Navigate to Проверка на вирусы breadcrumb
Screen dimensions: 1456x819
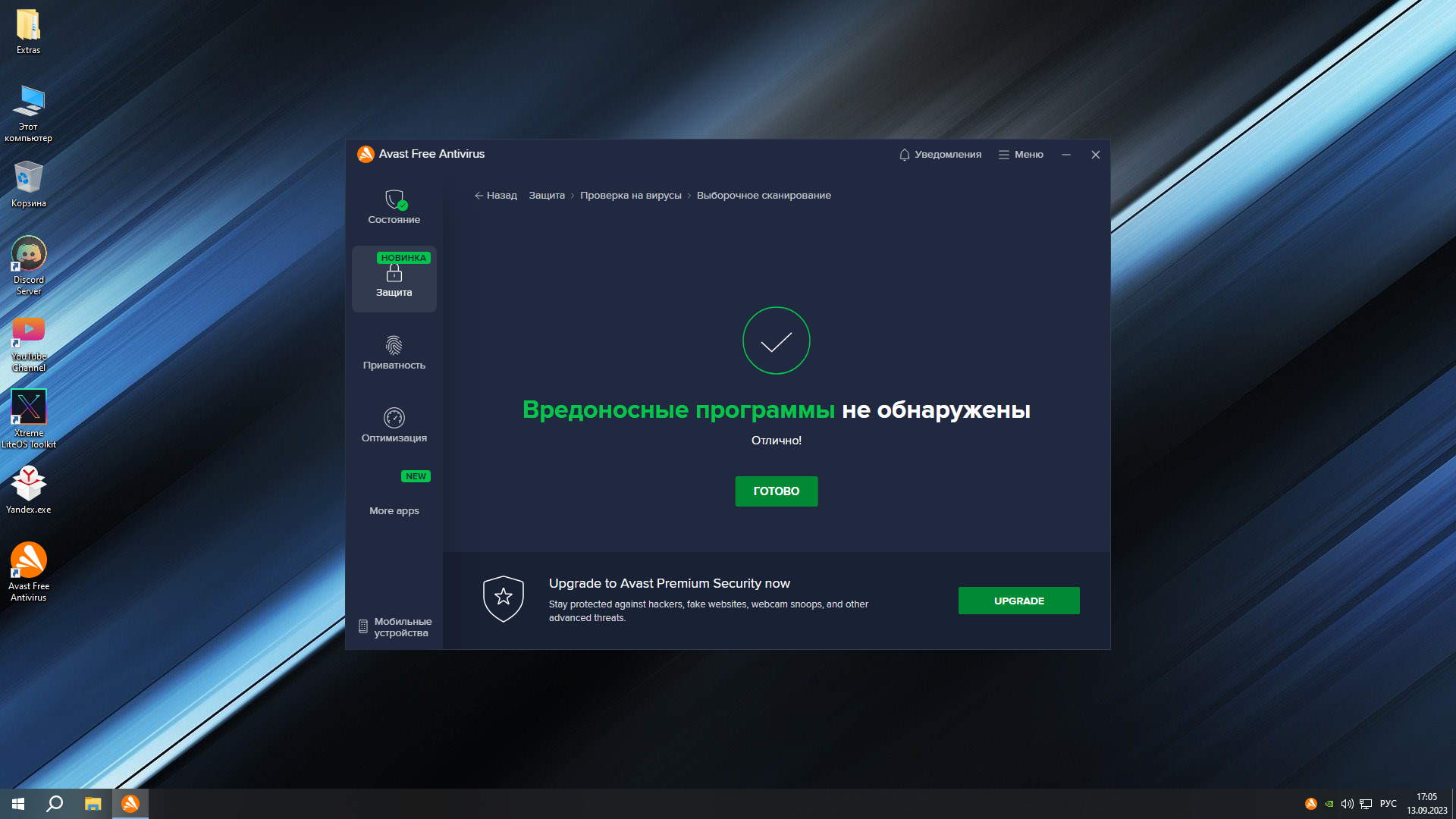click(631, 196)
